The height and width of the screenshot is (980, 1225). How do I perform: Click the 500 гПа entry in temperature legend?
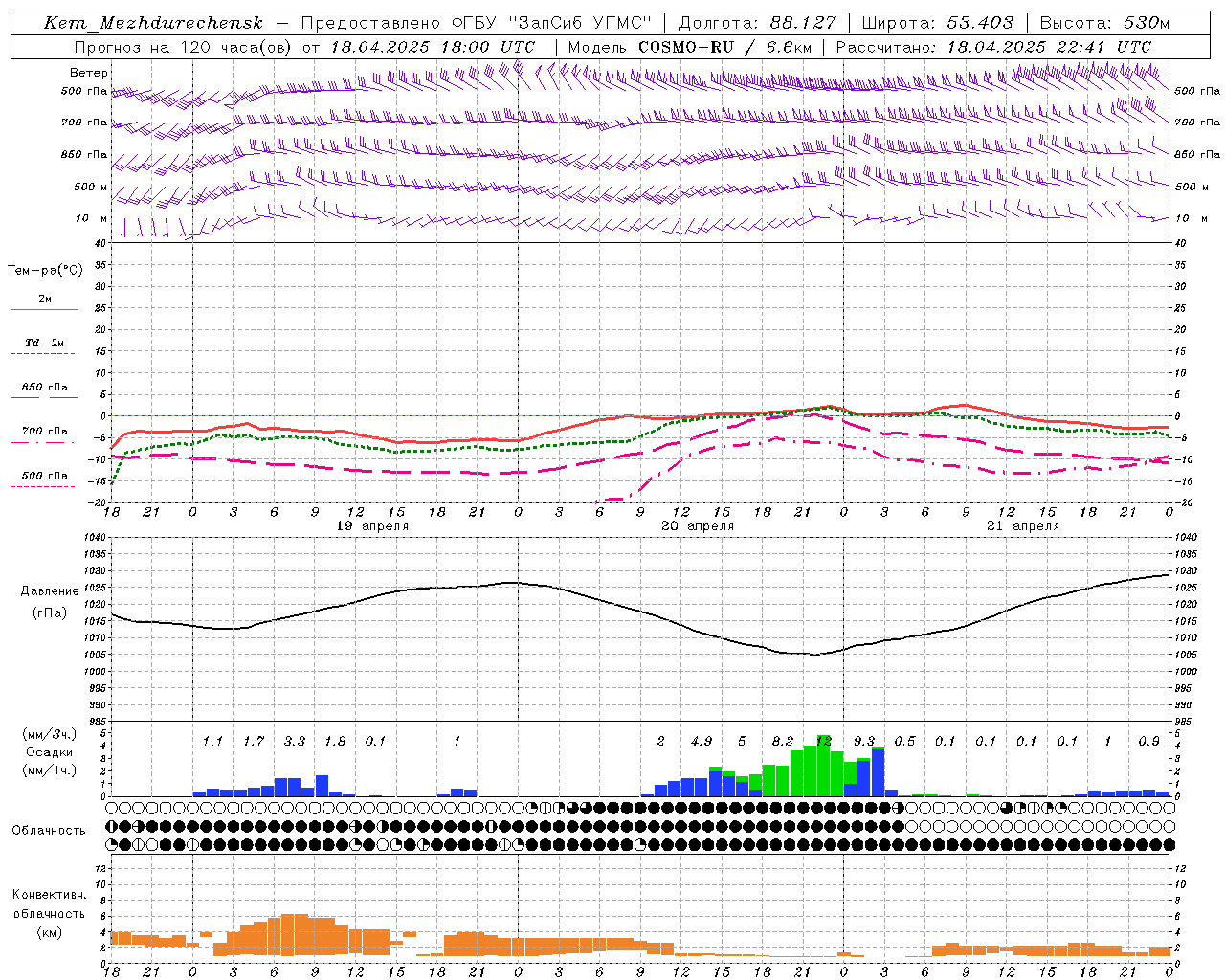(44, 476)
